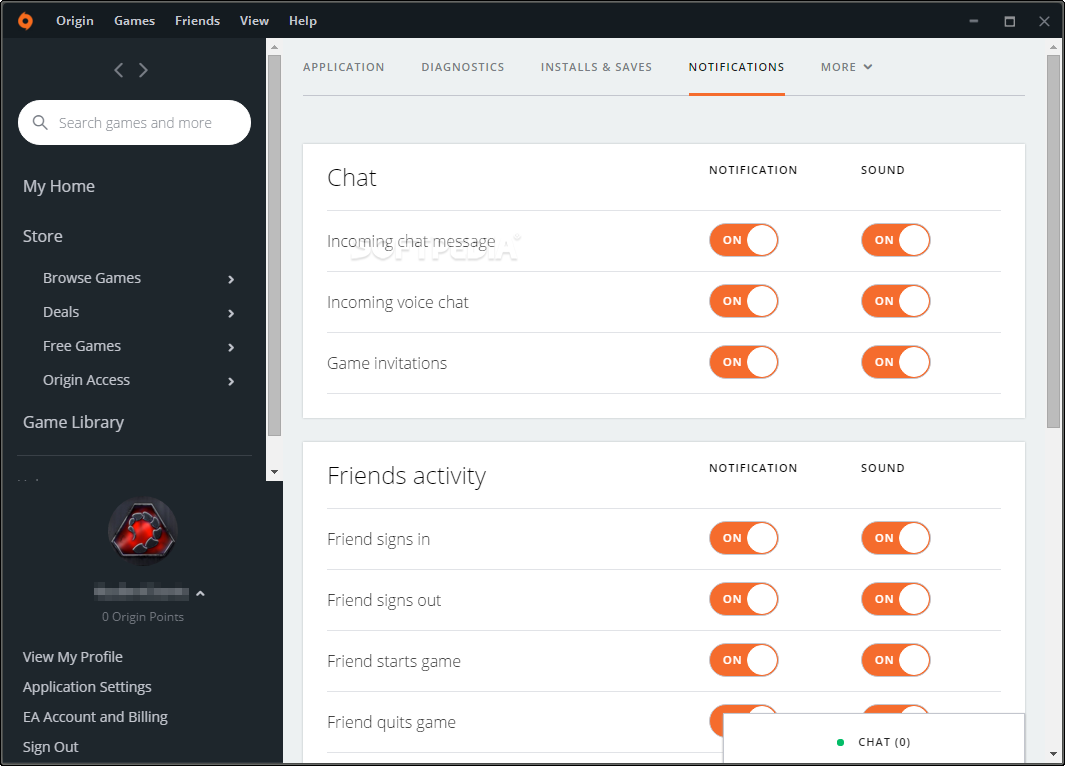Image resolution: width=1065 pixels, height=766 pixels.
Task: Click the Friends activity heading
Action: click(x=406, y=475)
